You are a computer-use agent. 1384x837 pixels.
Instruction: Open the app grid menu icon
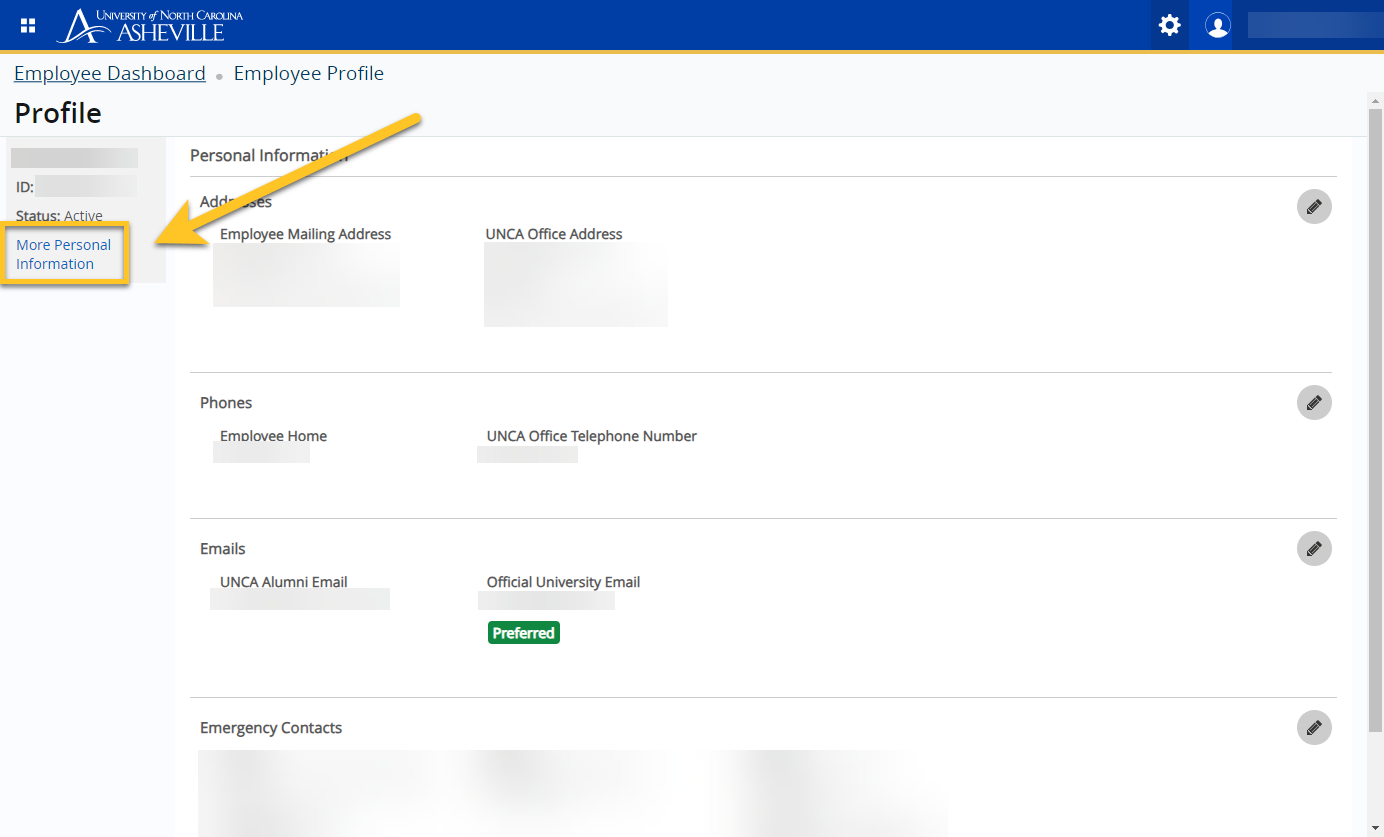(x=28, y=25)
